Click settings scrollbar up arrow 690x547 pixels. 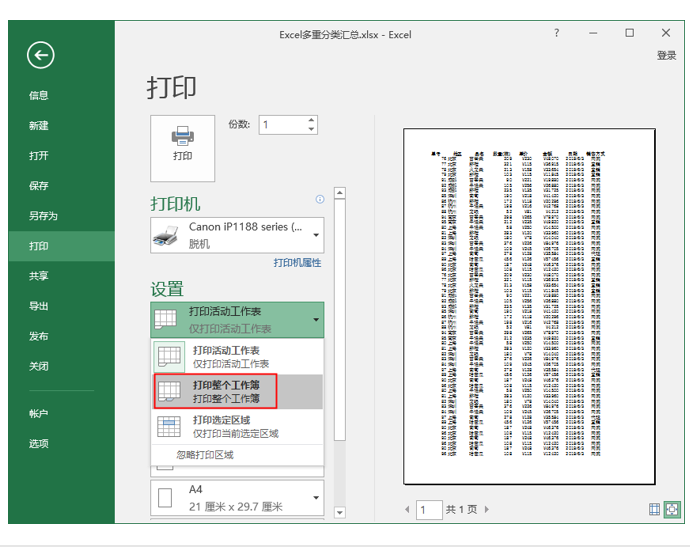pos(340,193)
